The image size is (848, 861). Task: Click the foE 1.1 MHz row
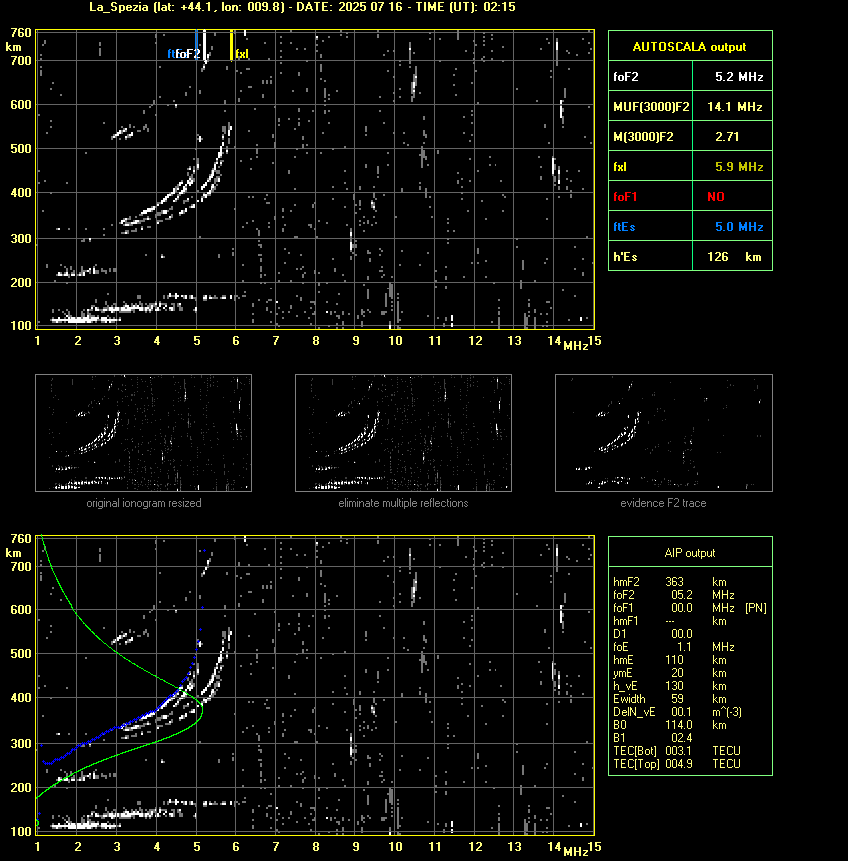point(673,647)
